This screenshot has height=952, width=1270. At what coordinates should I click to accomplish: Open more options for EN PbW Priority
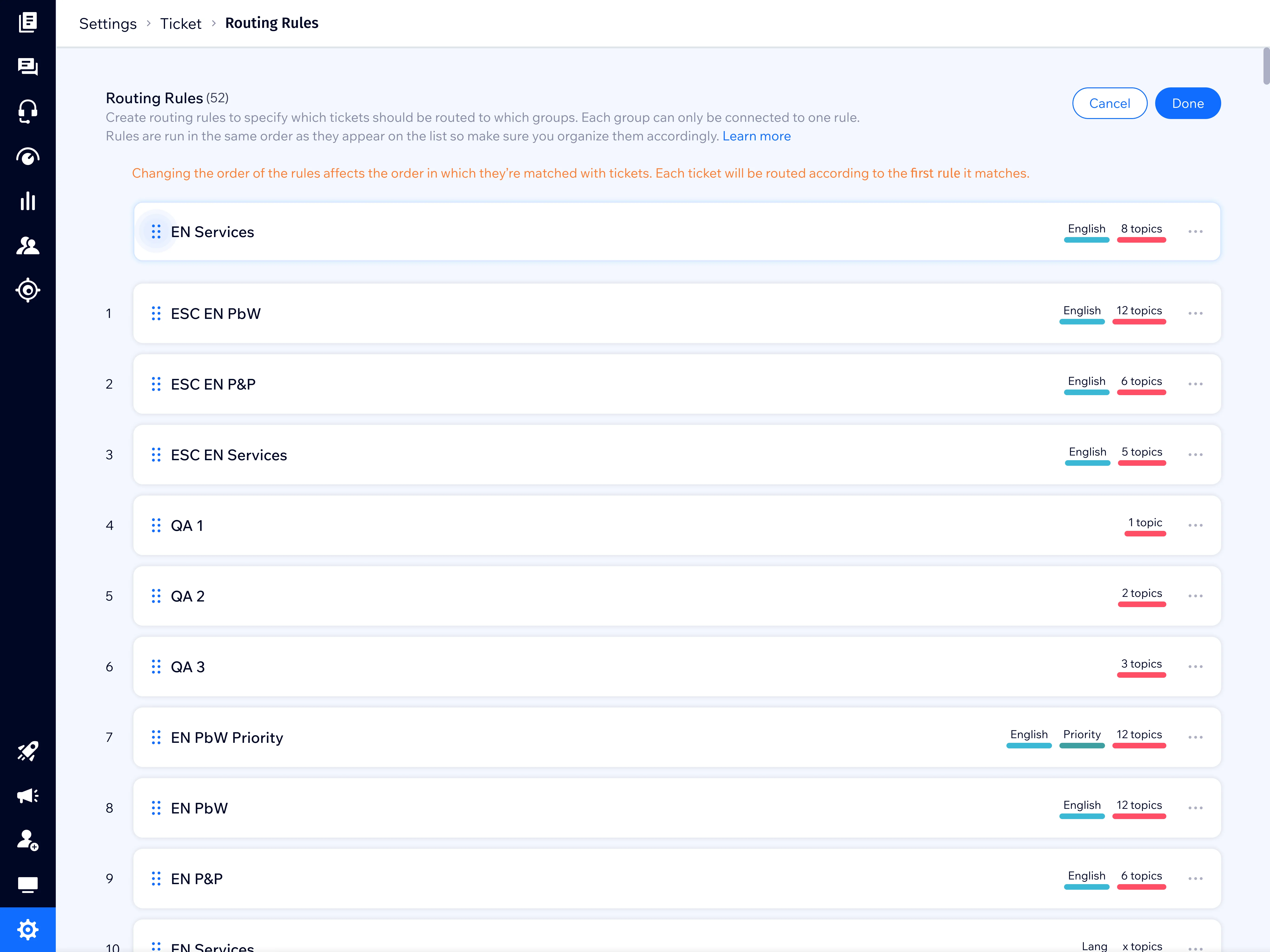[x=1195, y=737]
